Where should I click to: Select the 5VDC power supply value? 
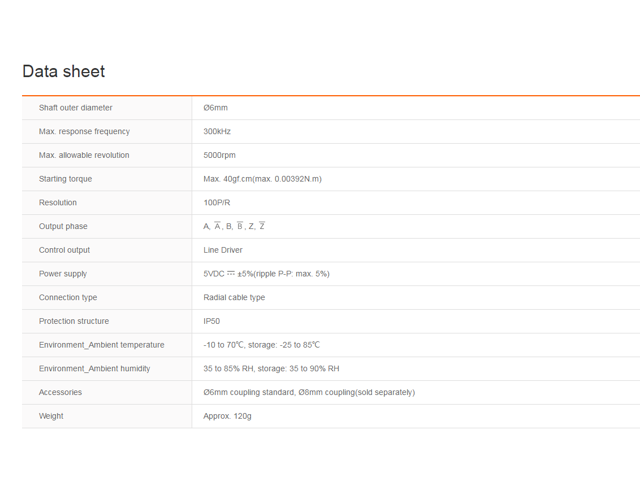266,273
